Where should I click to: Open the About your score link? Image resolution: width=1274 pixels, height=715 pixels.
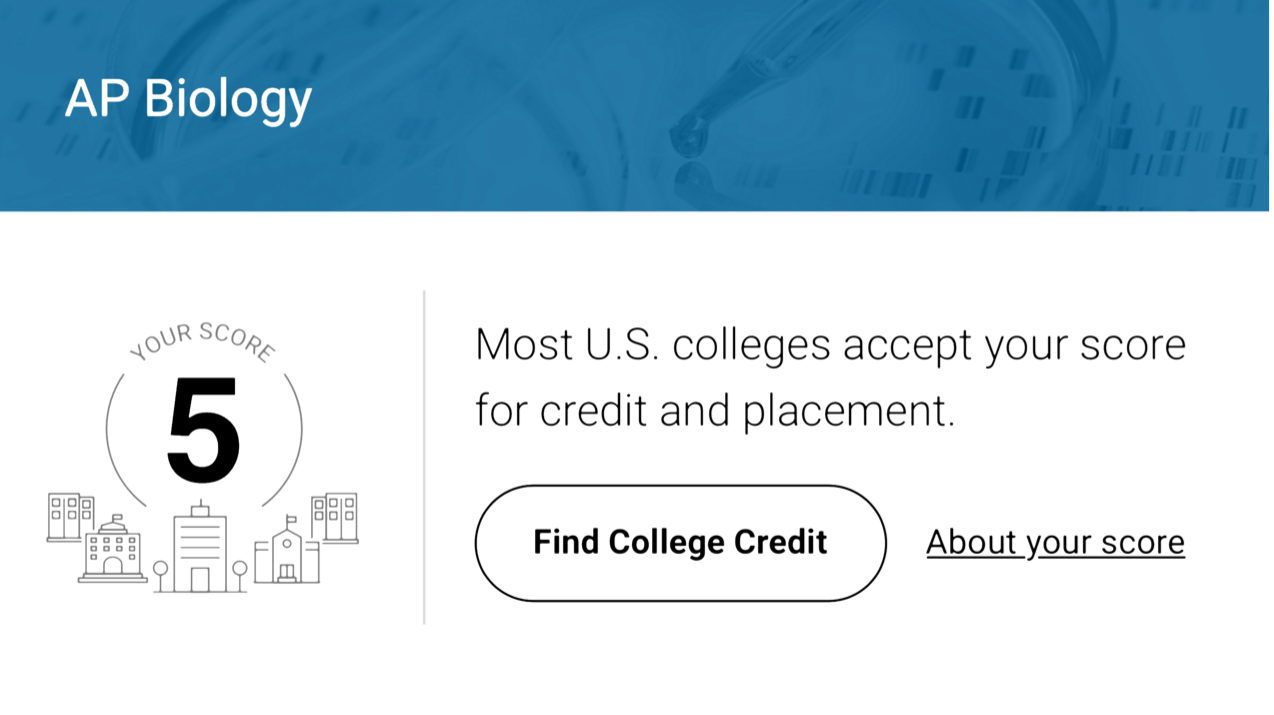click(1055, 542)
